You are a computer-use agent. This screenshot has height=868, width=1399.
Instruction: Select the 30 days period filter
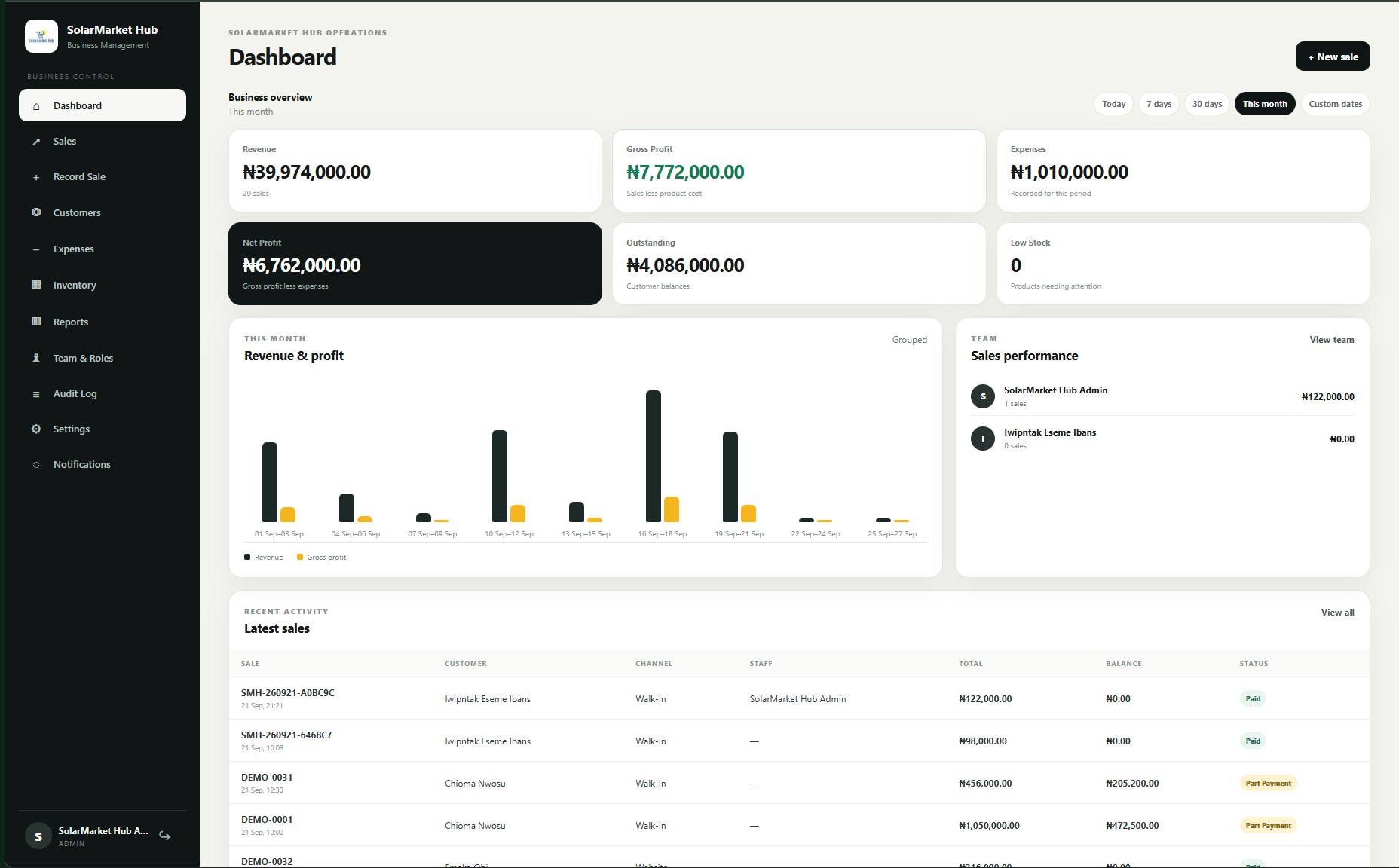click(1207, 104)
